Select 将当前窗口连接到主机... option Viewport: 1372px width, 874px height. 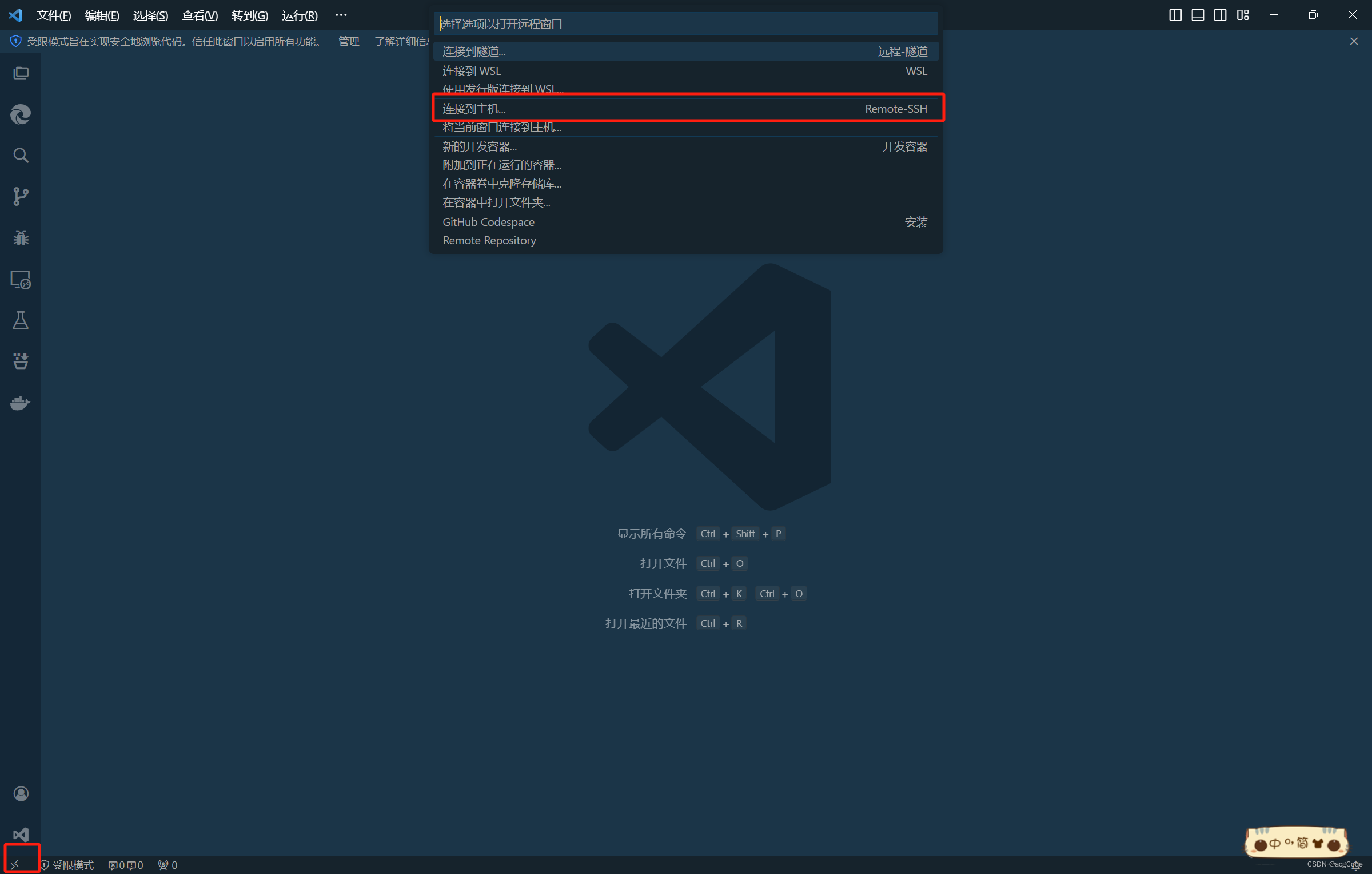[685, 127]
